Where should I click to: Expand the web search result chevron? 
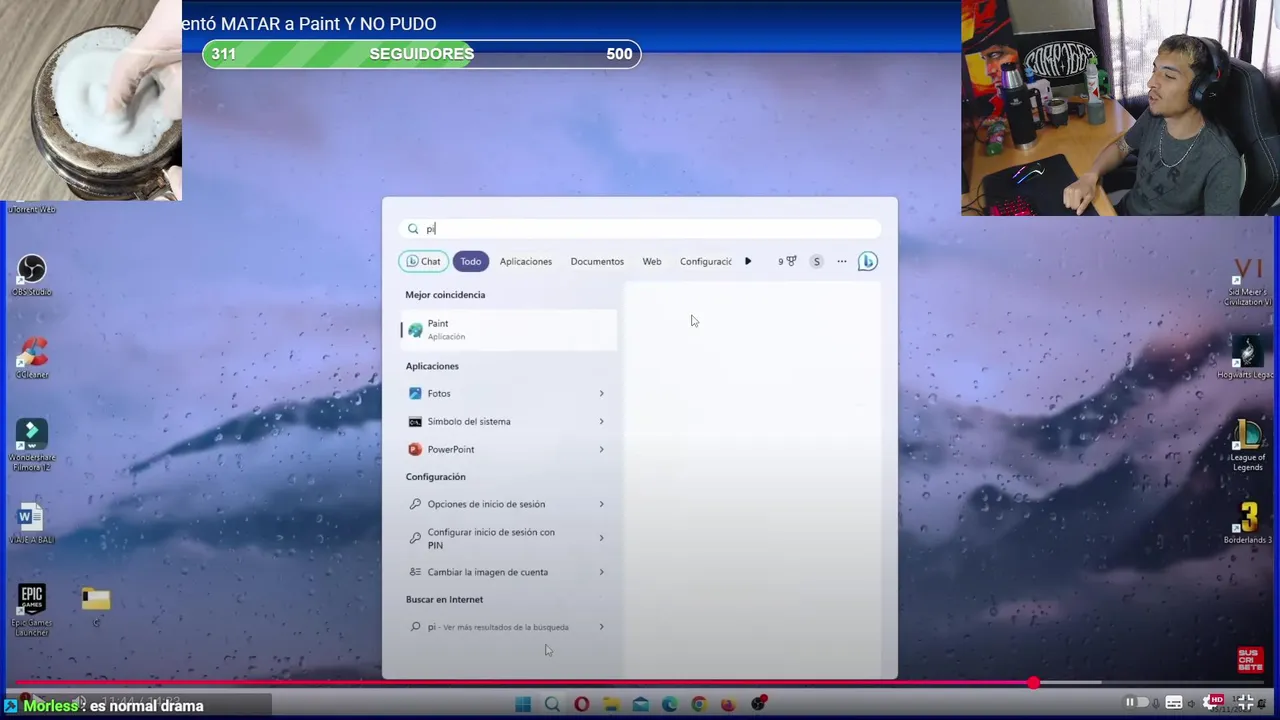pyautogui.click(x=601, y=627)
